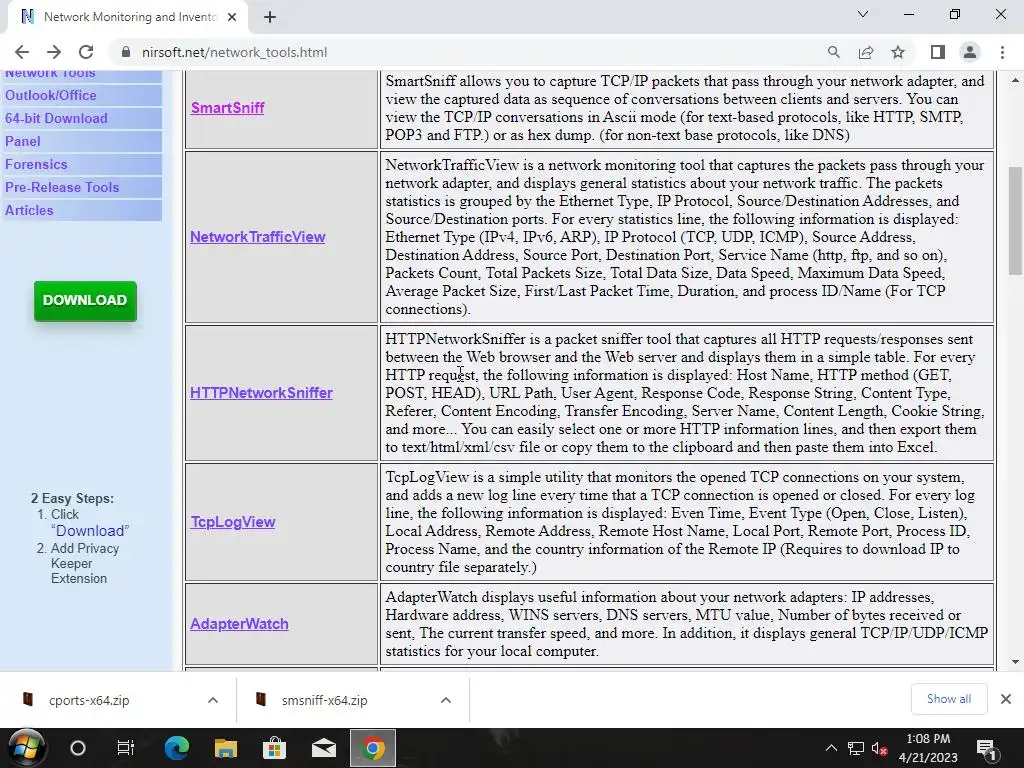This screenshot has height=768, width=1024.
Task: Go forward to the next page
Action: pyautogui.click(x=54, y=52)
